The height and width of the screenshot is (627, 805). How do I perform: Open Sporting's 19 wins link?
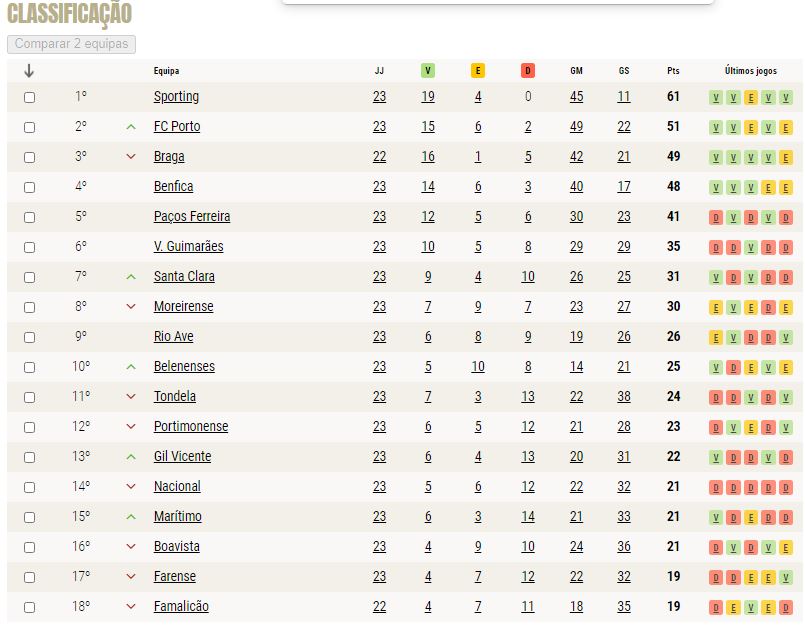[428, 97]
